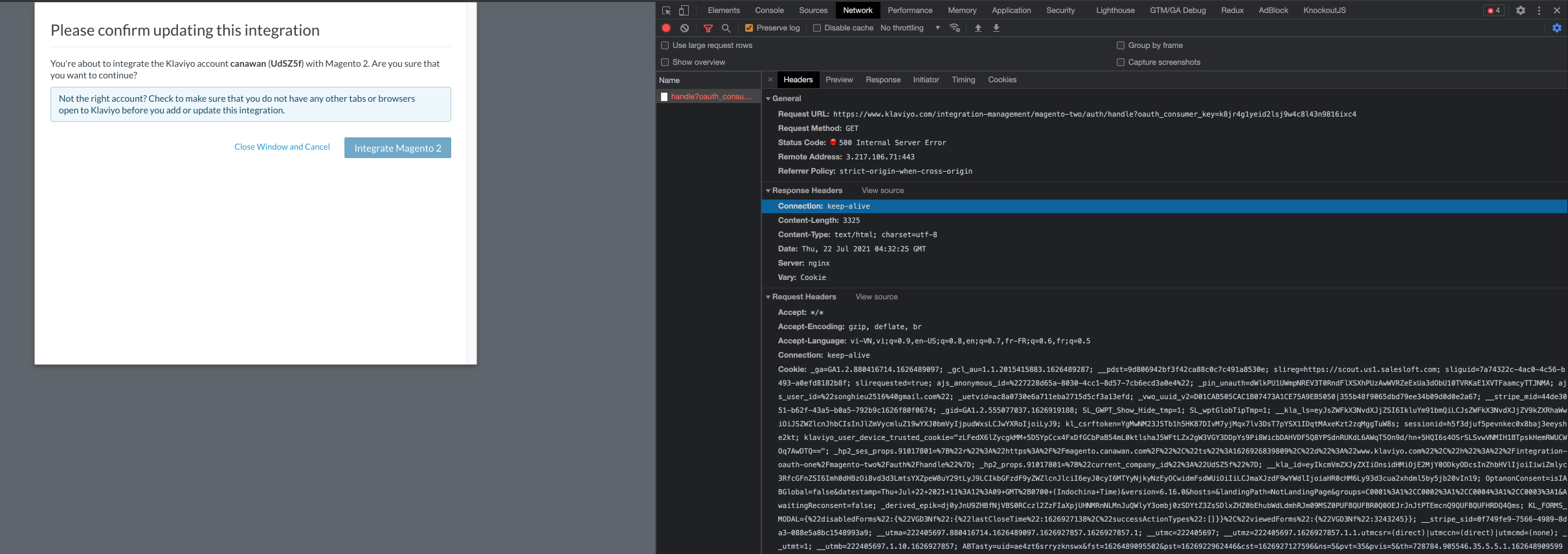The height and width of the screenshot is (554, 1568).
Task: Enable Capture screenshots checkbox
Action: (x=1121, y=62)
